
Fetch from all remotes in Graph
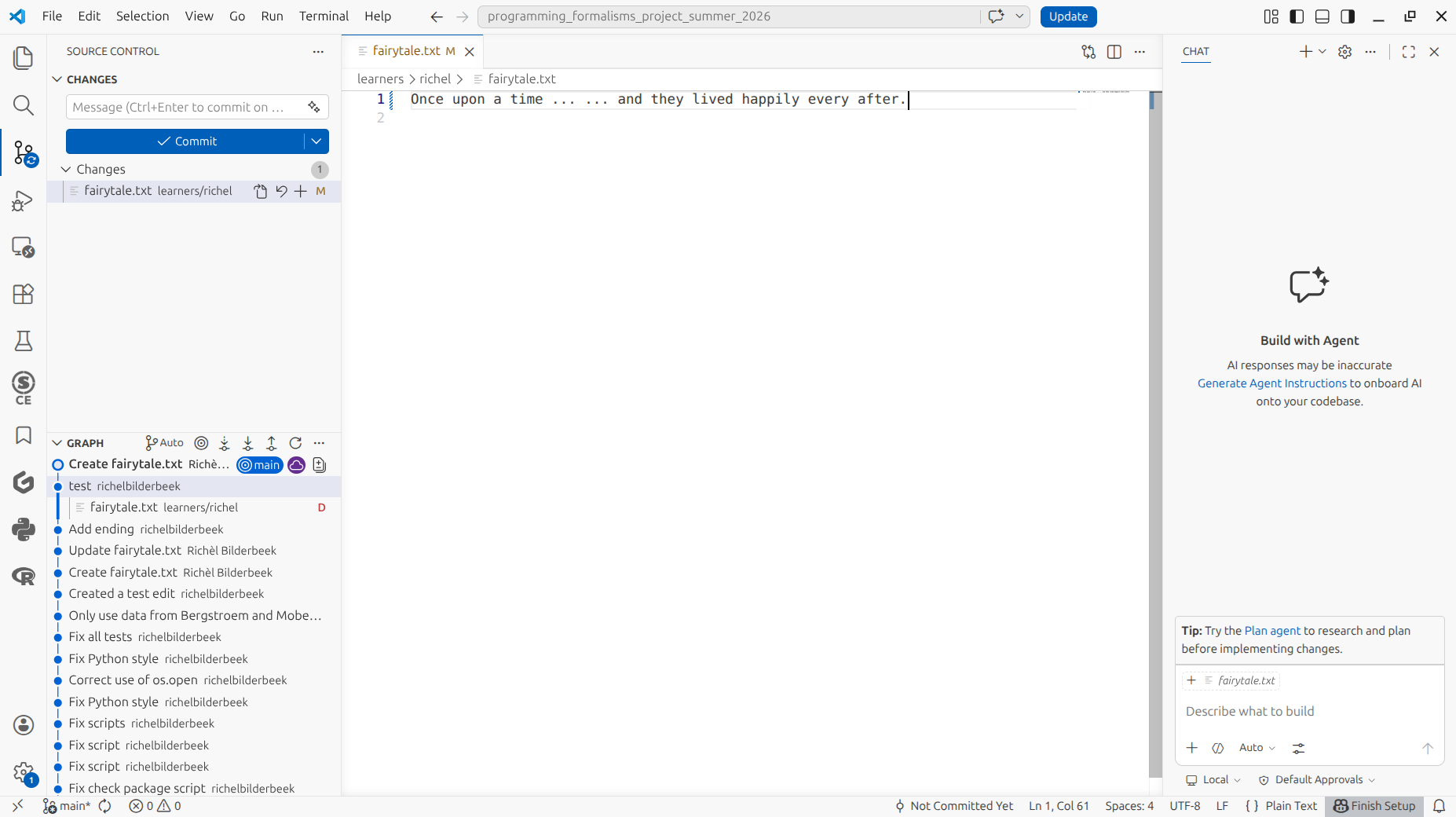coord(225,443)
